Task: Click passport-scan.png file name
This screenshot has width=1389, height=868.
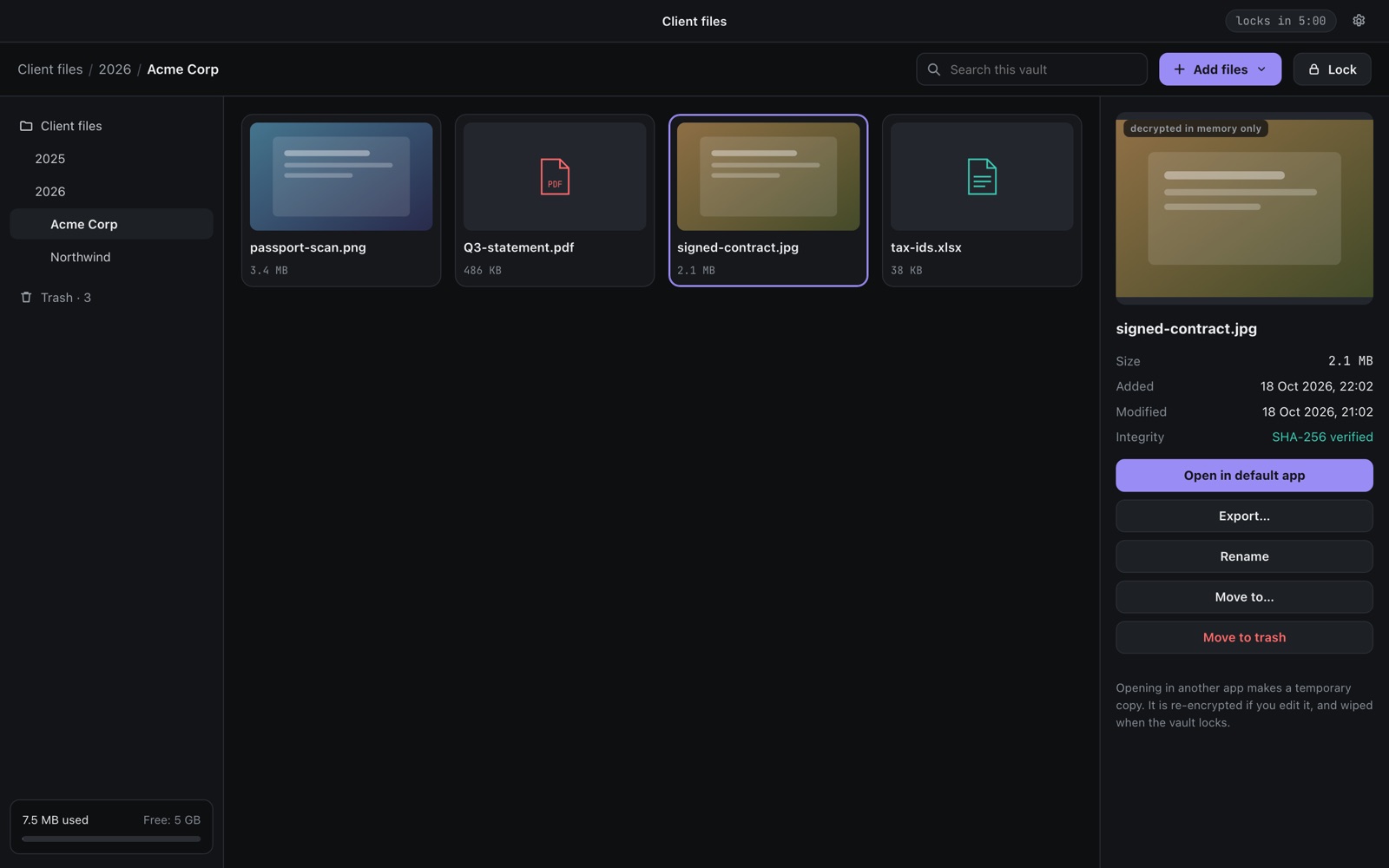Action: 308,247
